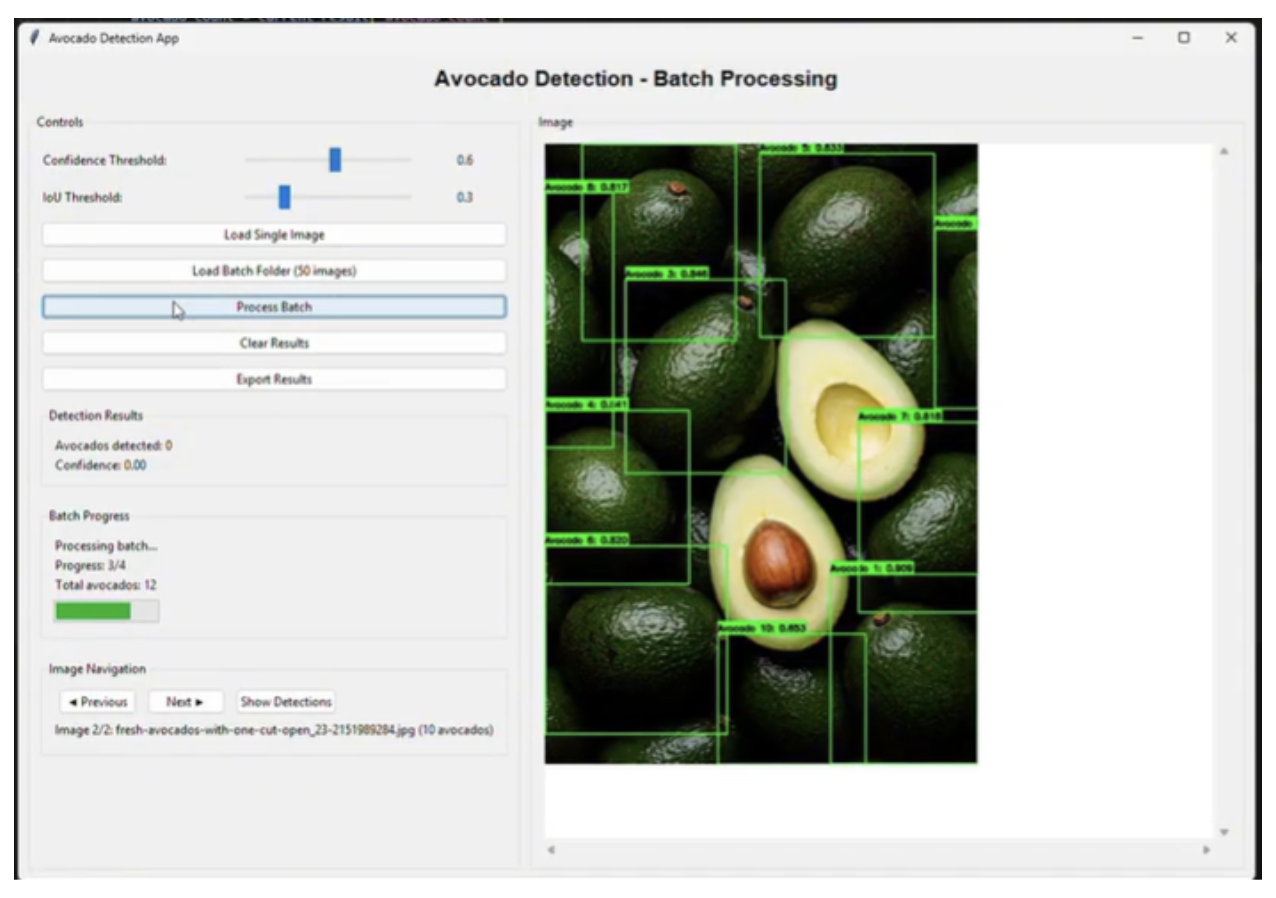Image resolution: width=1276 pixels, height=898 pixels.
Task: Maximize the Avocado Detection App window
Action: 1184,37
